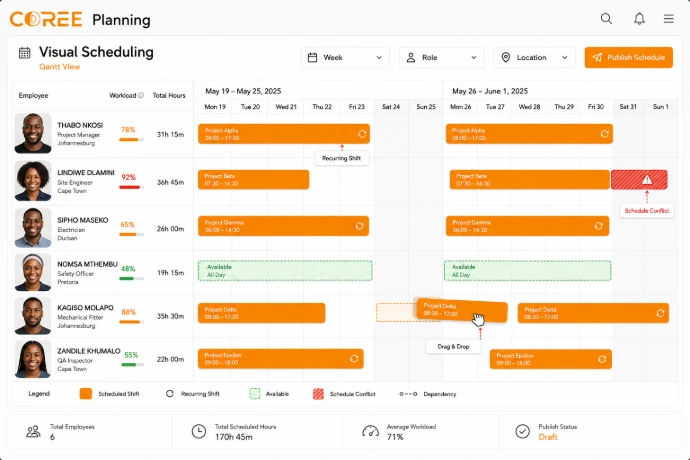Select Nomsa Mthembu's profile photo
Image resolution: width=690 pixels, height=460 pixels.
33,272
